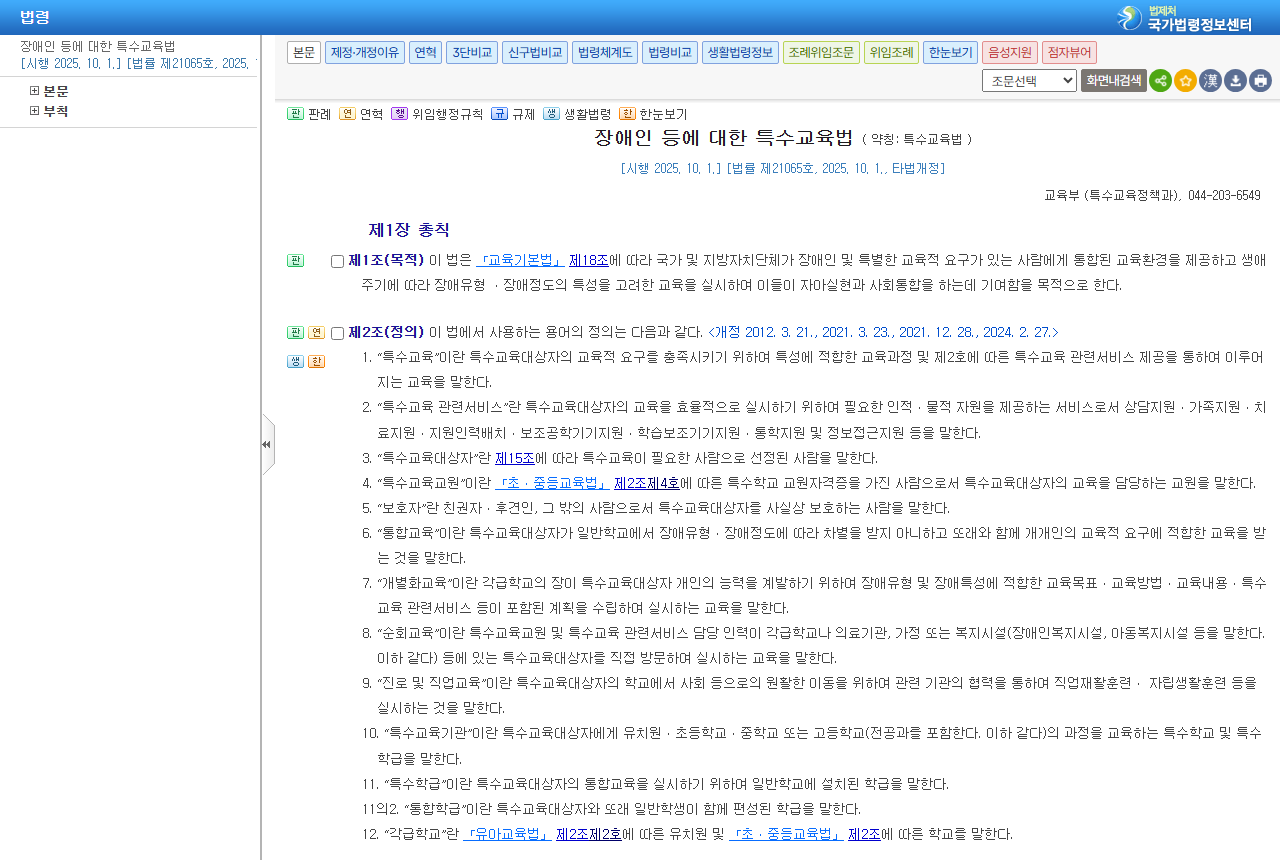Click the 연혁 legend icon
Image resolution: width=1280 pixels, height=860 pixels.
[x=347, y=114]
